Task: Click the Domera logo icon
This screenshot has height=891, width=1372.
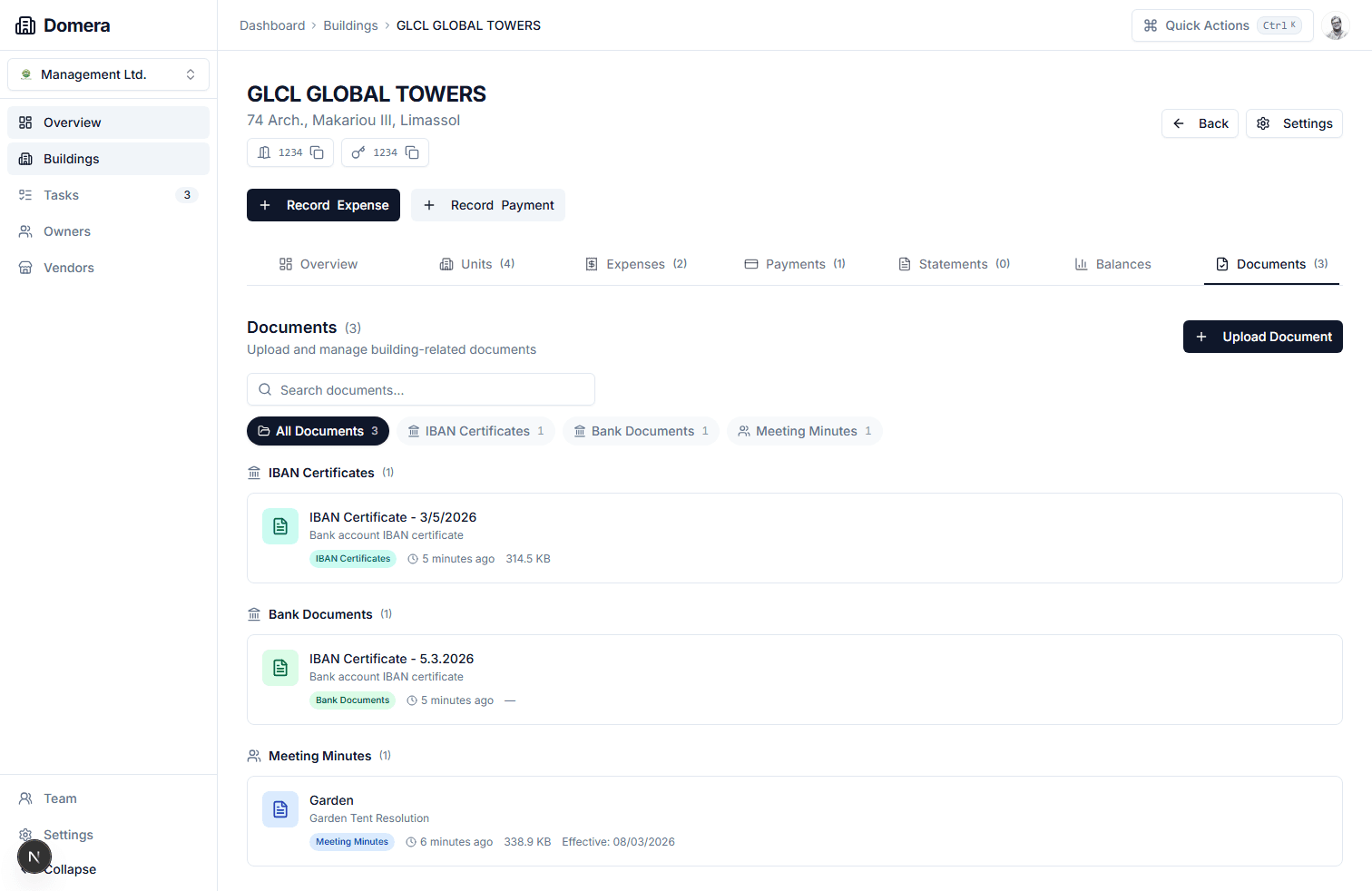Action: (25, 25)
